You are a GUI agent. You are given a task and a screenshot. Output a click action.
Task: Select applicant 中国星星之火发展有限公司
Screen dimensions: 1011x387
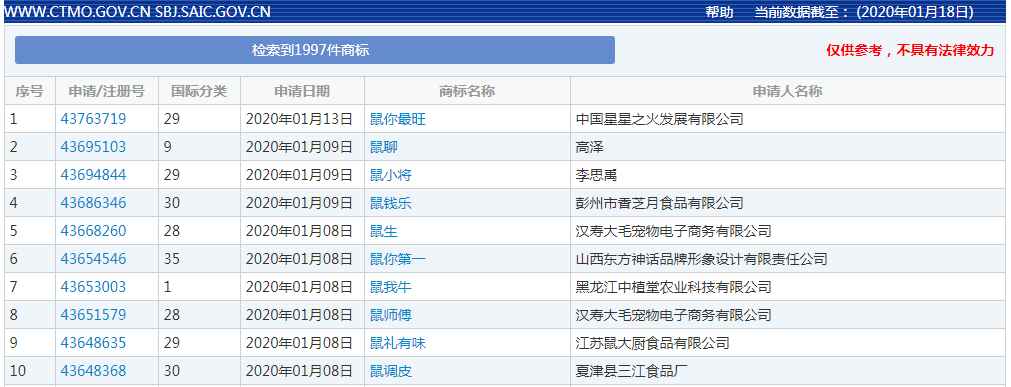pyautogui.click(x=659, y=119)
